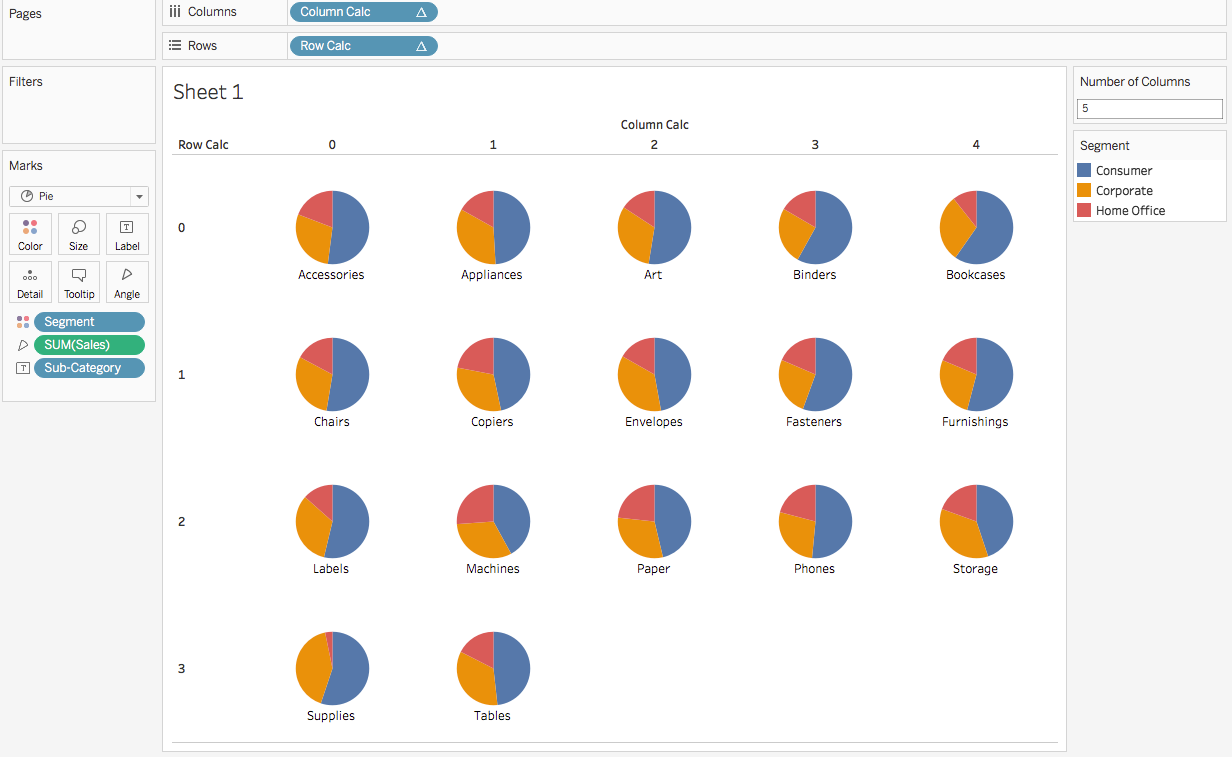Image resolution: width=1232 pixels, height=757 pixels.
Task: Open the Pie mark type dropdown
Action: pyautogui.click(x=79, y=196)
